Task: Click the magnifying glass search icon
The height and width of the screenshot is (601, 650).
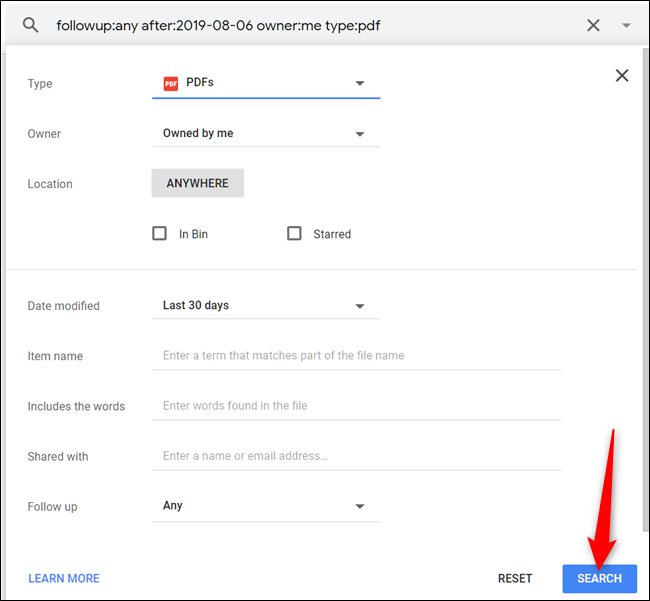Action: tap(31, 25)
